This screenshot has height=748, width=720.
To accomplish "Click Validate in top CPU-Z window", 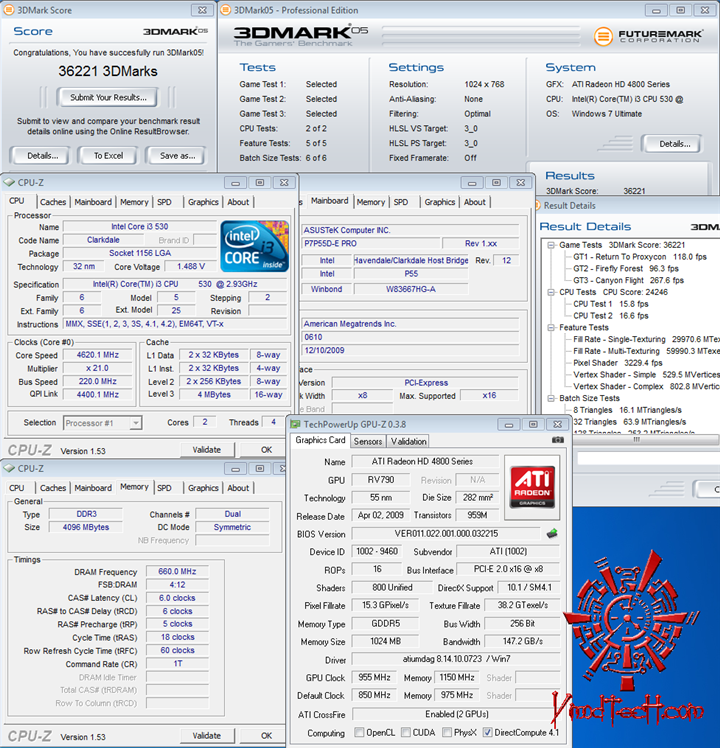I will tap(207, 449).
